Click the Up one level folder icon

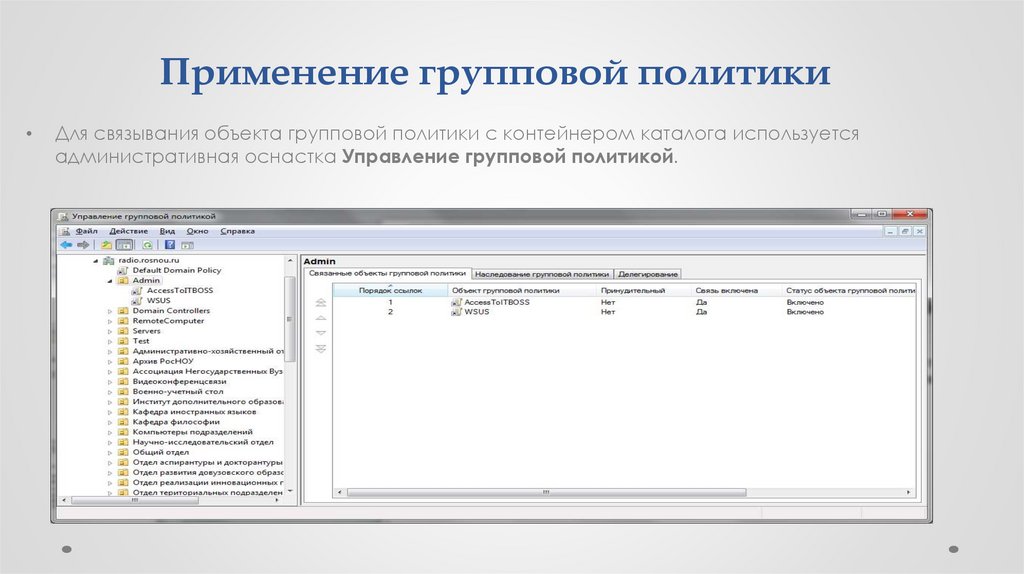[106, 245]
